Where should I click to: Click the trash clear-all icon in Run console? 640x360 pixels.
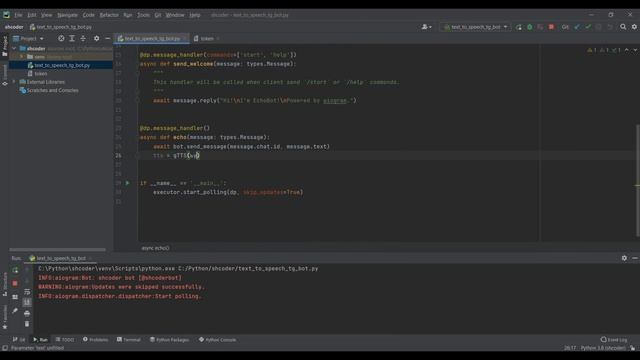27,324
